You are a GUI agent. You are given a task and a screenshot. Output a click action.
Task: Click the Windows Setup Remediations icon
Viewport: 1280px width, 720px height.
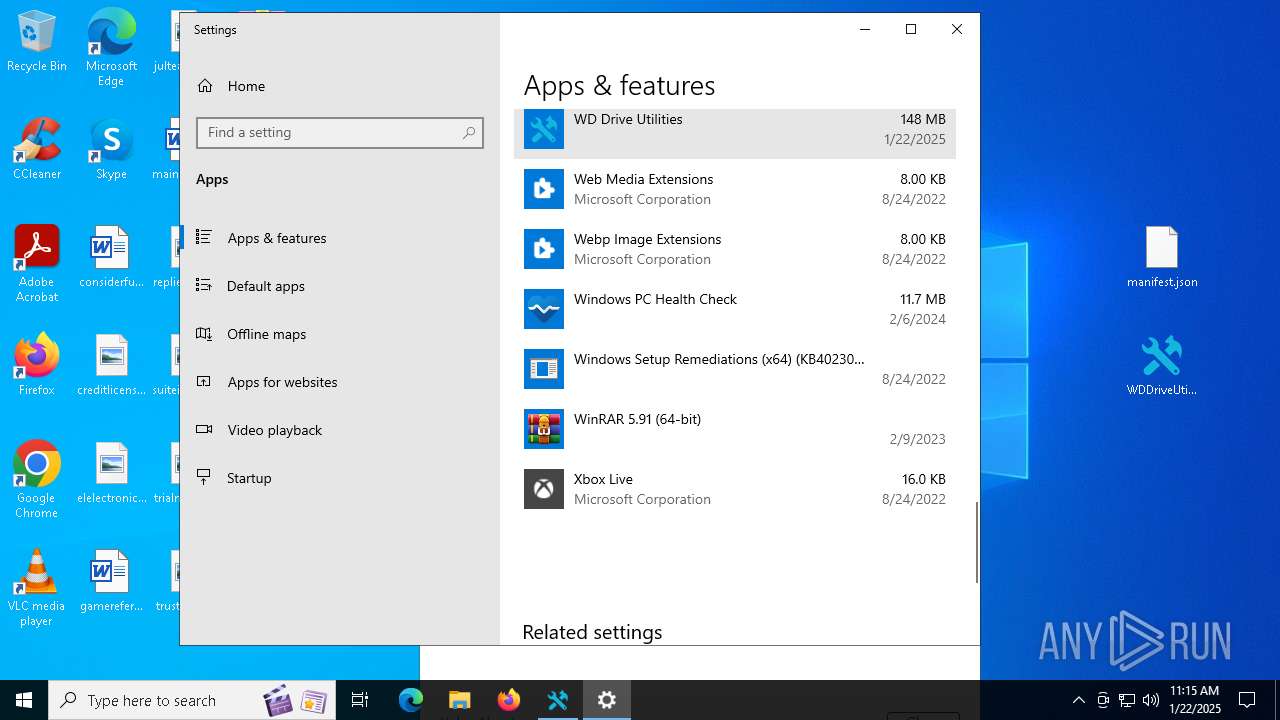click(544, 369)
